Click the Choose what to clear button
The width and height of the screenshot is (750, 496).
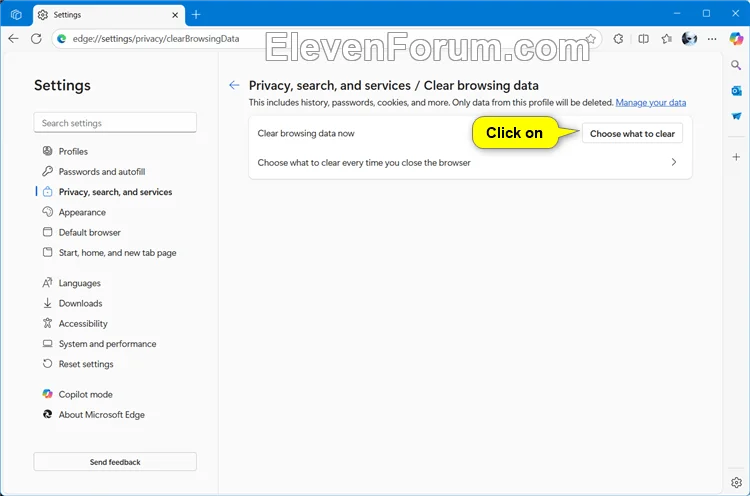click(632, 133)
